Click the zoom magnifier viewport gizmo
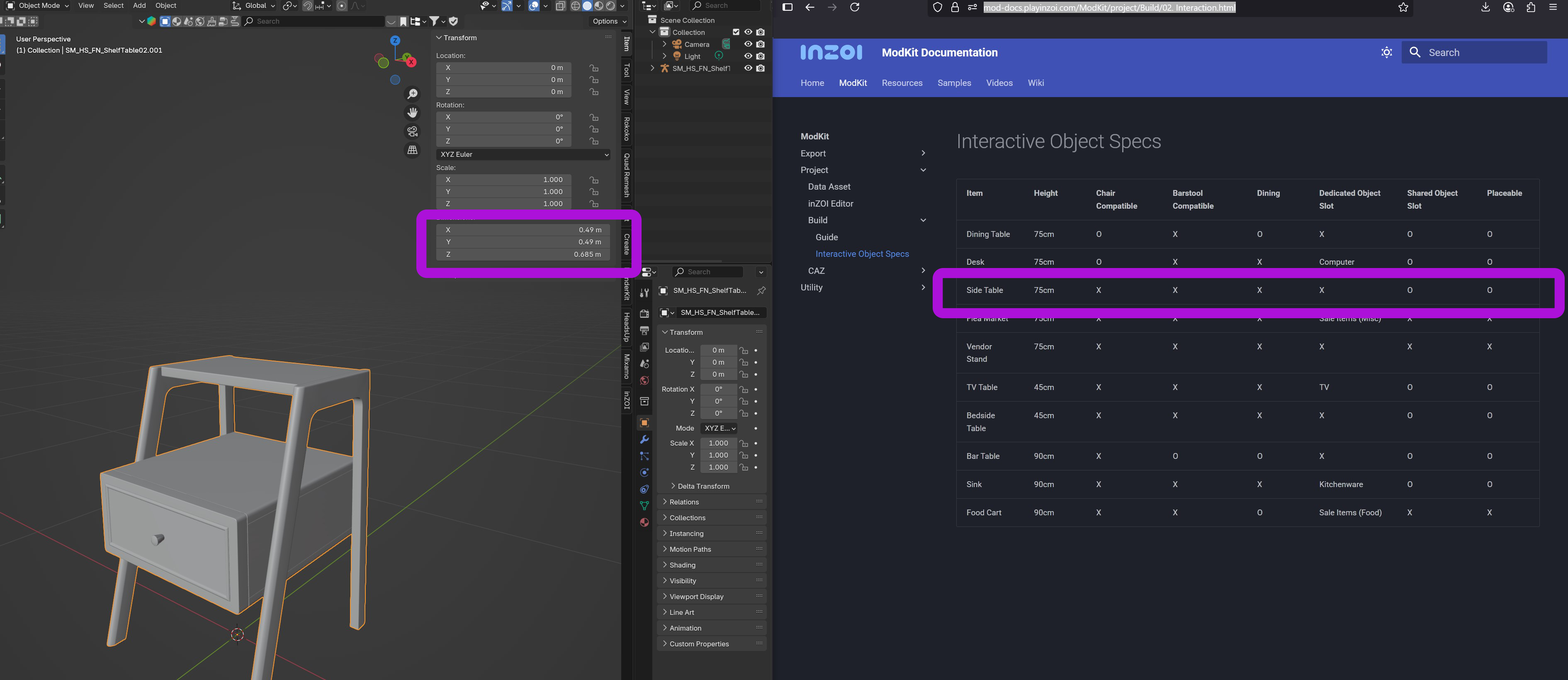This screenshot has height=680, width=1568. point(413,94)
